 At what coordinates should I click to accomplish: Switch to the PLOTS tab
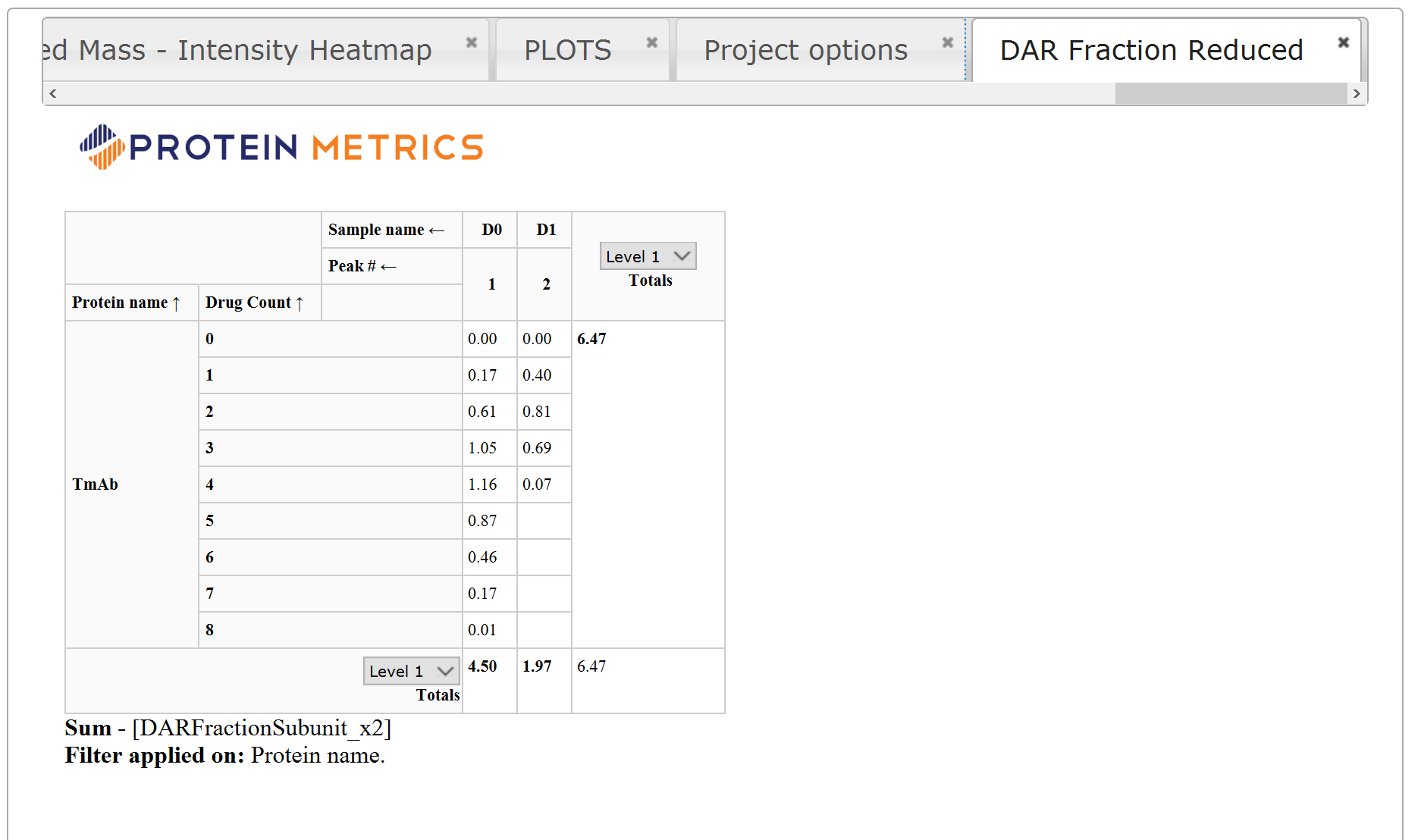pyautogui.click(x=567, y=50)
